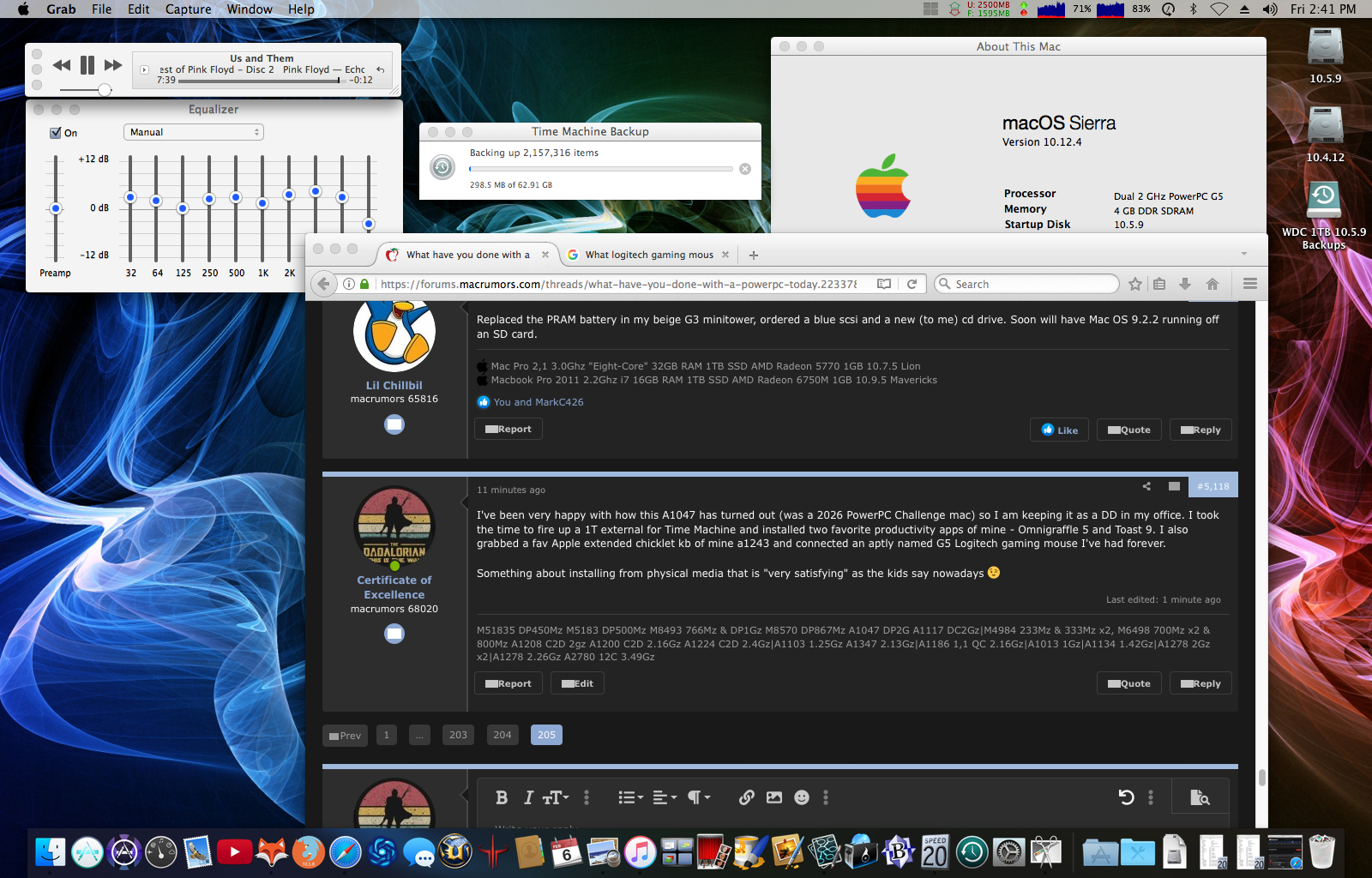Open the Window menu in menu bar
This screenshot has height=878, width=1372.
pyautogui.click(x=250, y=9)
